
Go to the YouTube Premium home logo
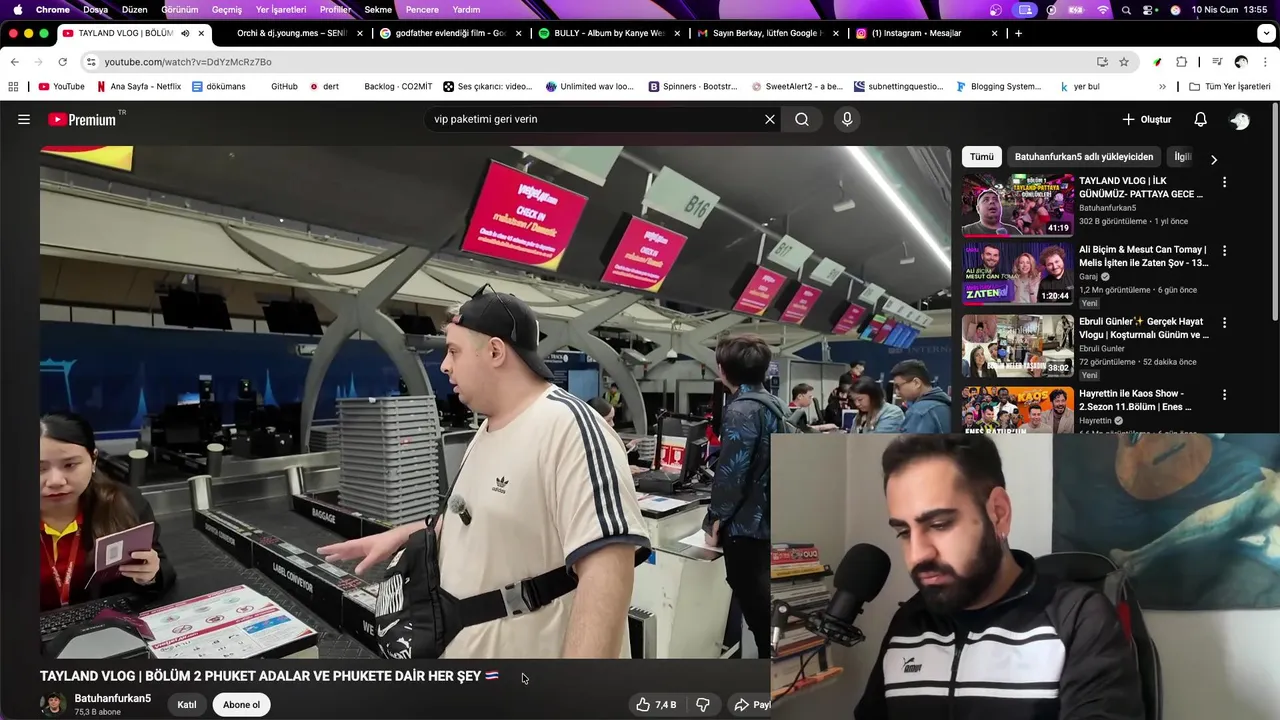[x=82, y=119]
